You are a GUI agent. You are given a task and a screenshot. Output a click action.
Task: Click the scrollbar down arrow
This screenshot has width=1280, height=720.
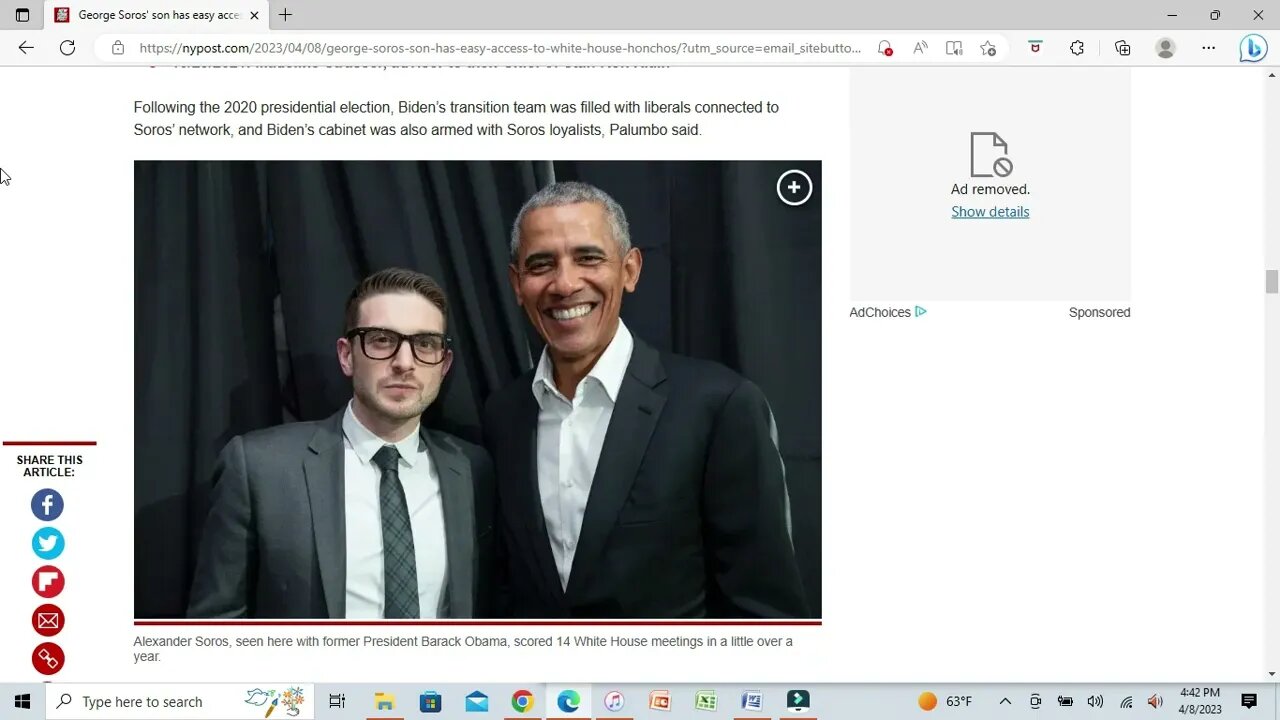pyautogui.click(x=1271, y=673)
